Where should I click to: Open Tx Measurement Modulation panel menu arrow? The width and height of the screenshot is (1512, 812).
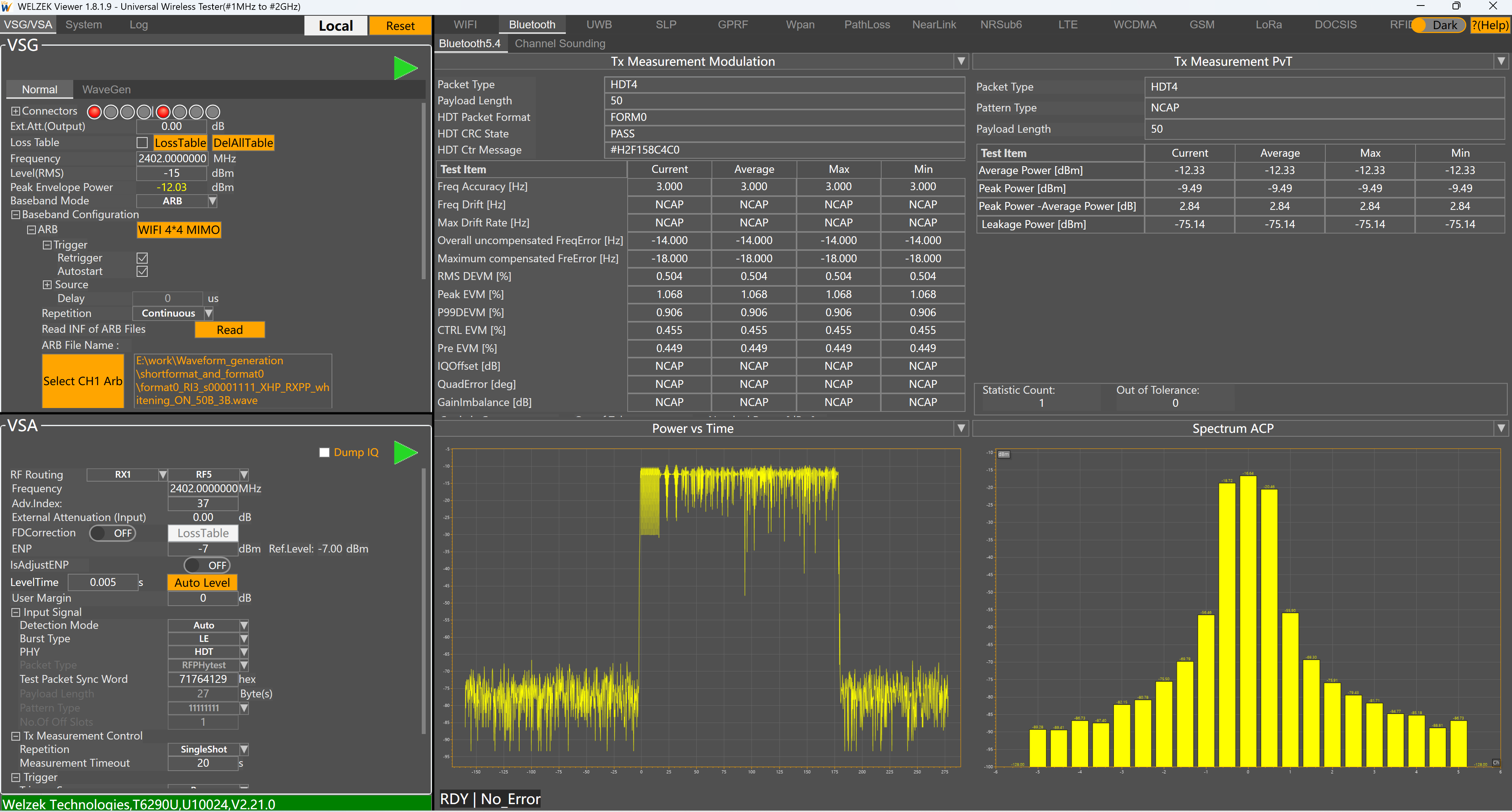[x=961, y=61]
